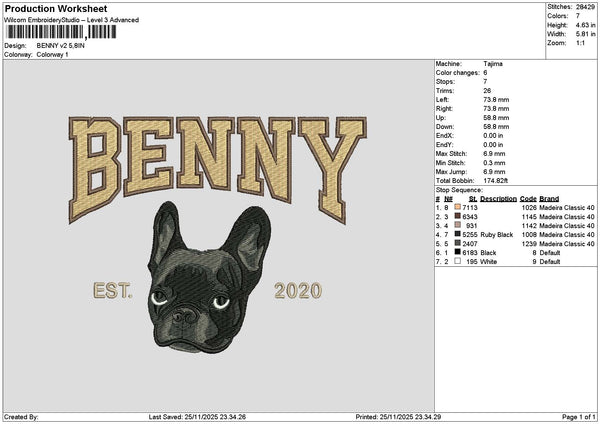Click the EndY label

[x=445, y=145]
